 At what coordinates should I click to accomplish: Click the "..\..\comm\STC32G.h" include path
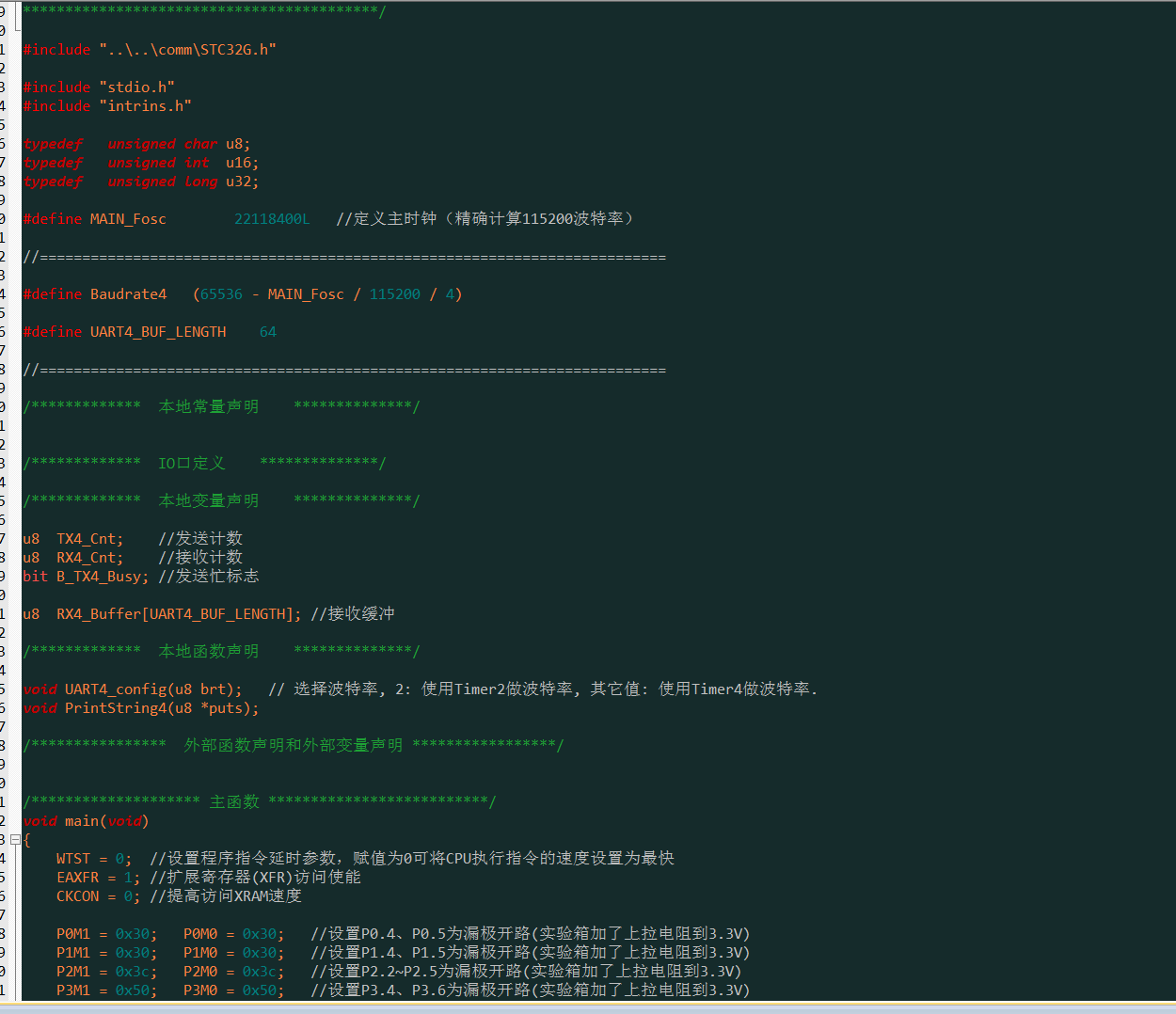pos(188,50)
